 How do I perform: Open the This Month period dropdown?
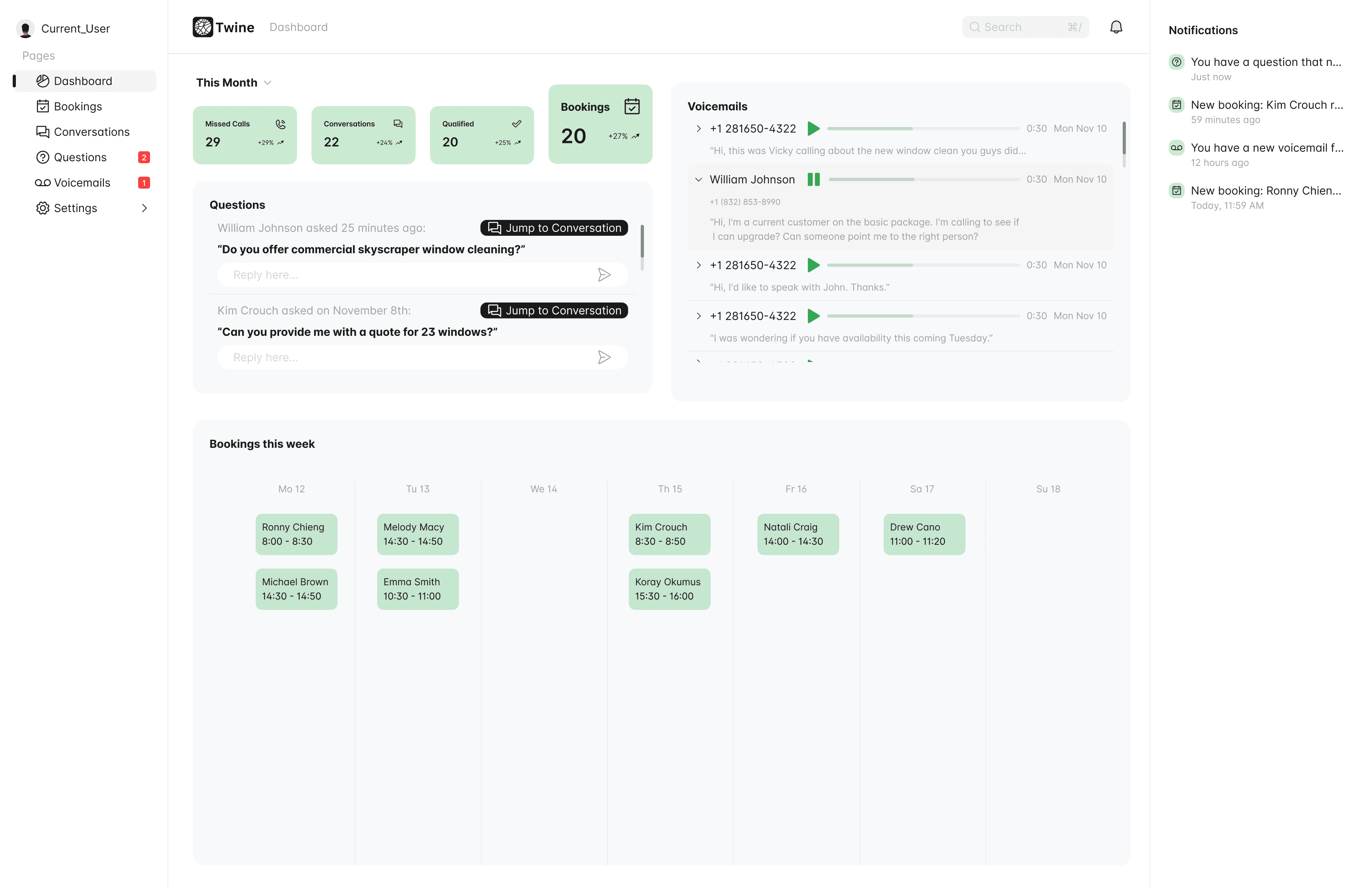click(x=234, y=83)
